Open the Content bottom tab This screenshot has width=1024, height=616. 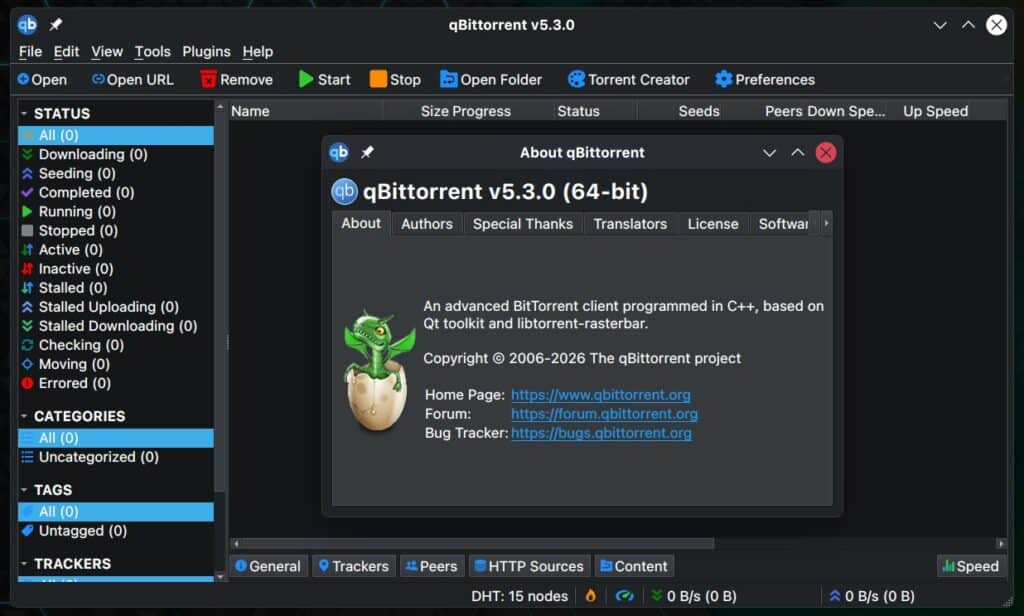634,566
